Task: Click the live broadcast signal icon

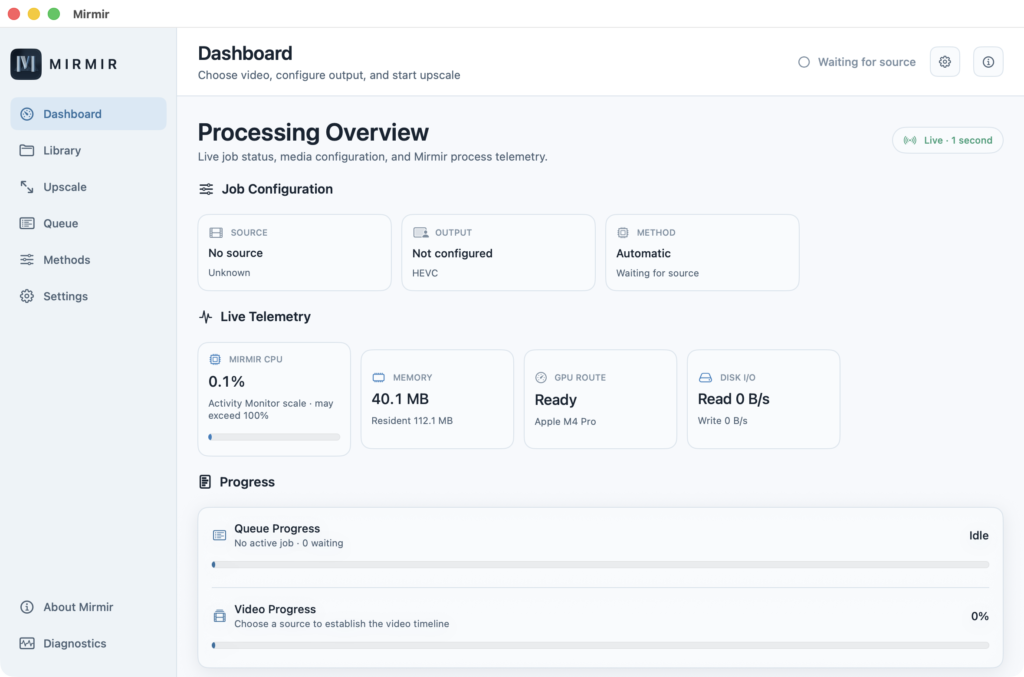Action: pos(910,140)
